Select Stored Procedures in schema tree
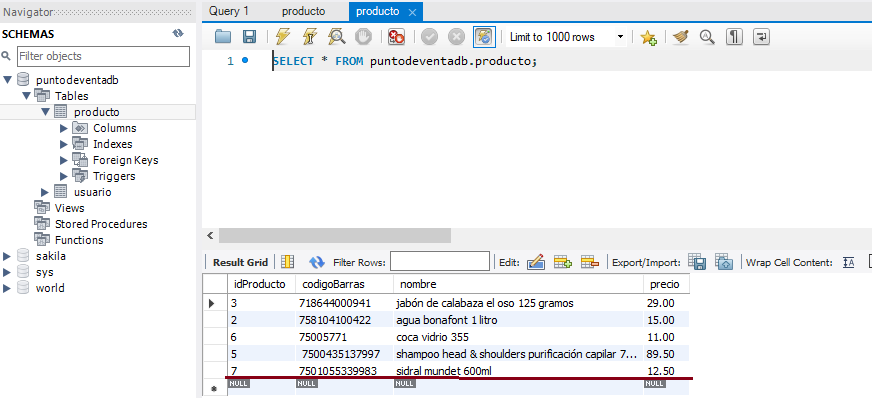 (101, 225)
